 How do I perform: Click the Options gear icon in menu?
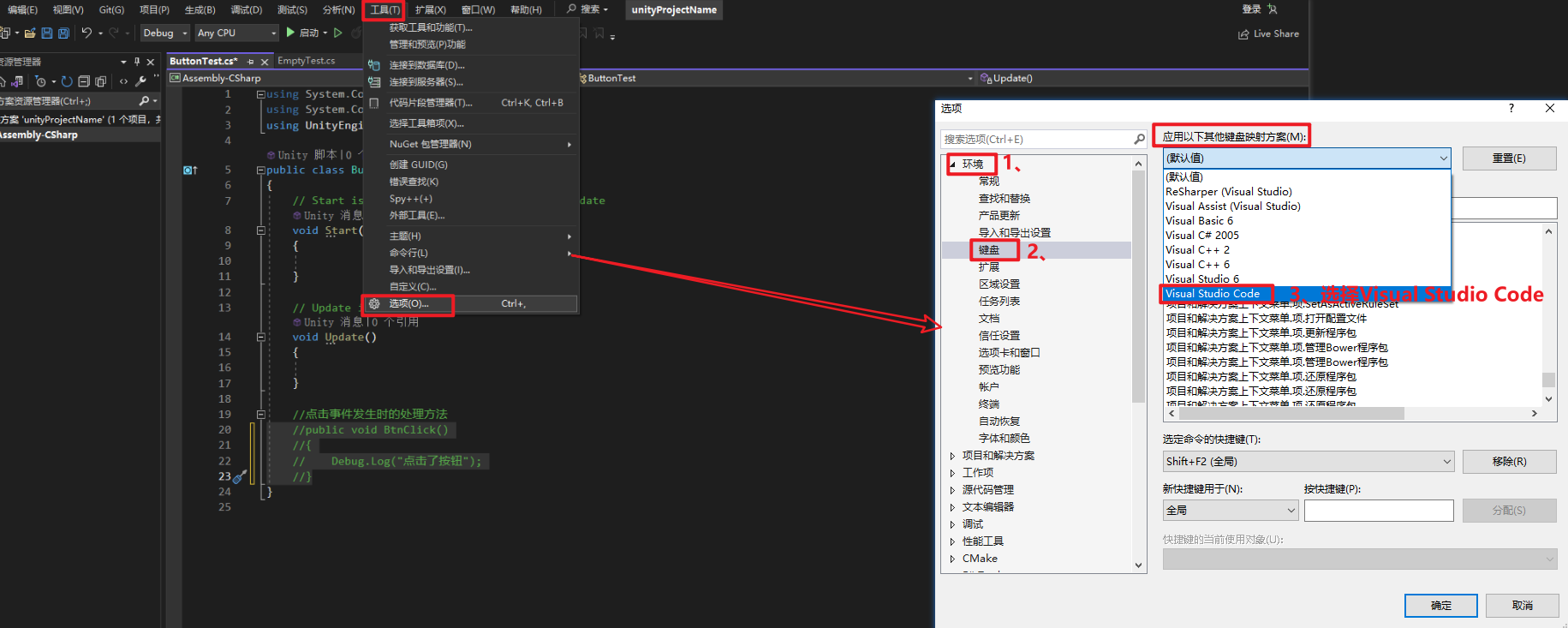point(374,303)
